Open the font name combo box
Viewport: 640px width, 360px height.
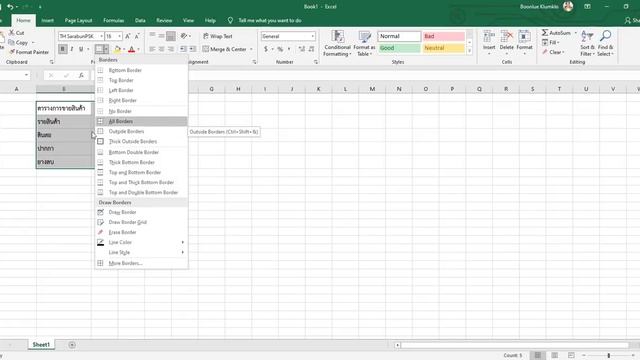tap(81, 36)
